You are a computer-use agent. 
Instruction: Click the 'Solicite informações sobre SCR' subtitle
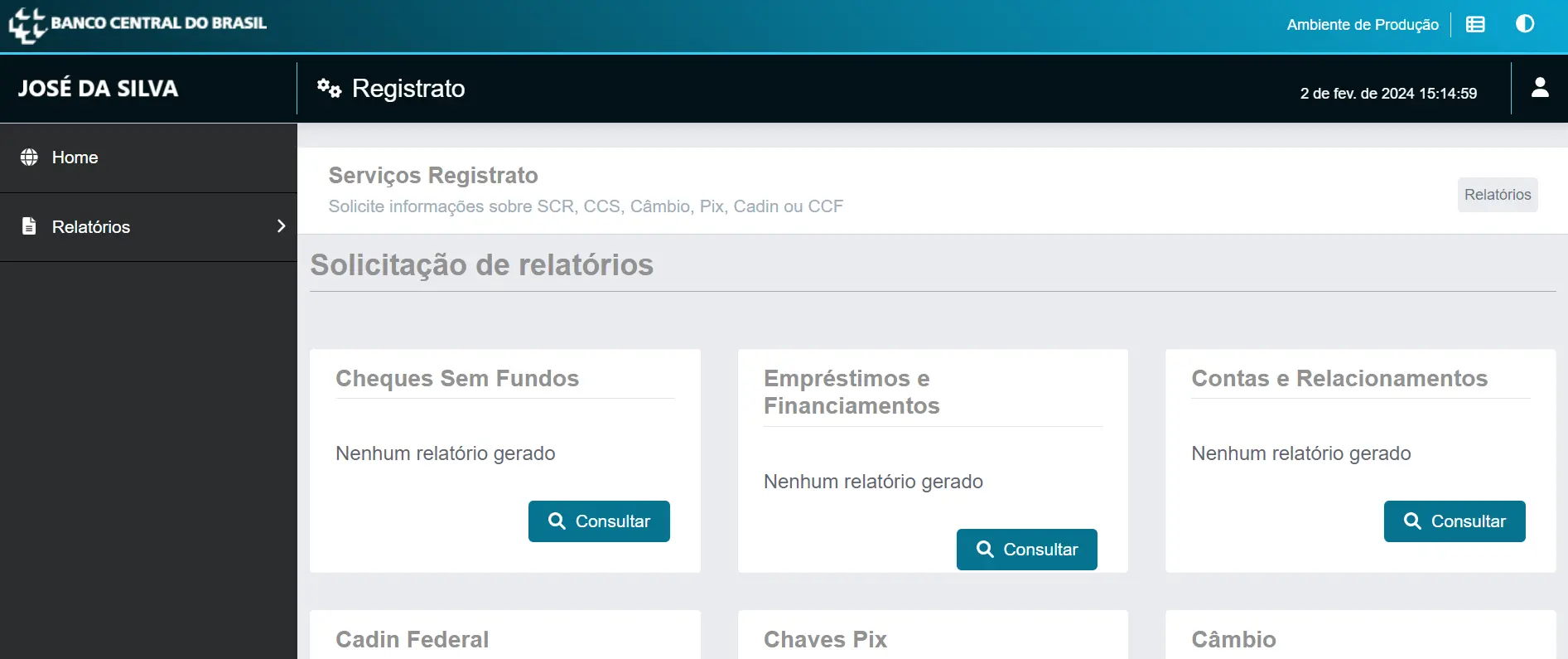click(x=586, y=206)
